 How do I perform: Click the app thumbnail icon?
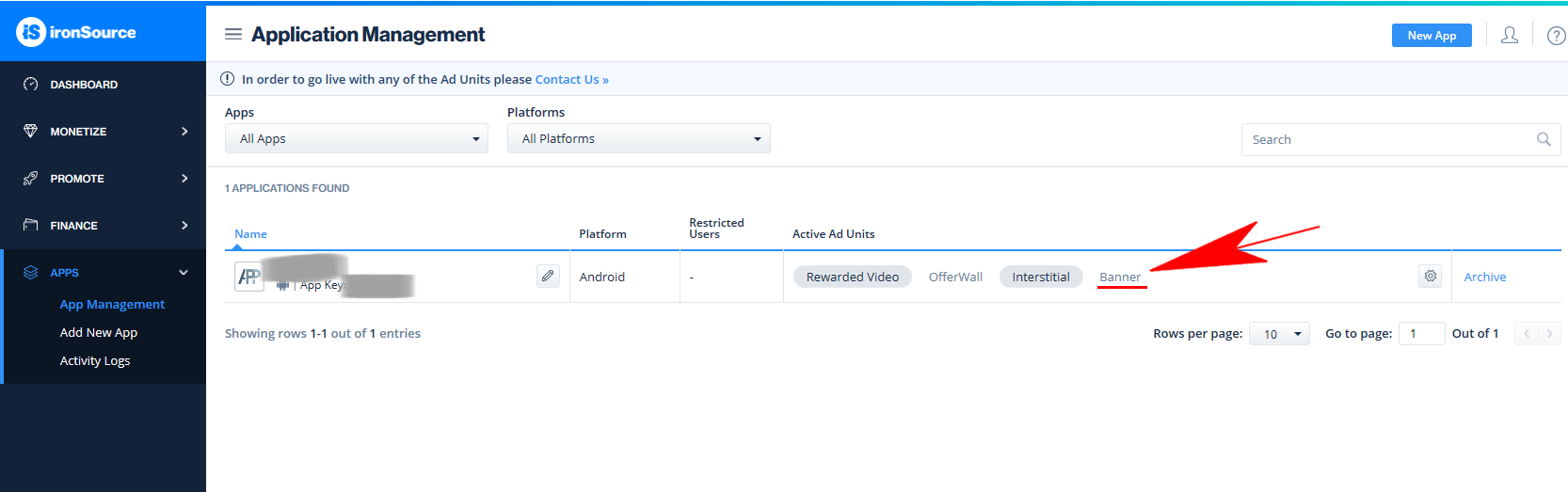pyautogui.click(x=249, y=277)
